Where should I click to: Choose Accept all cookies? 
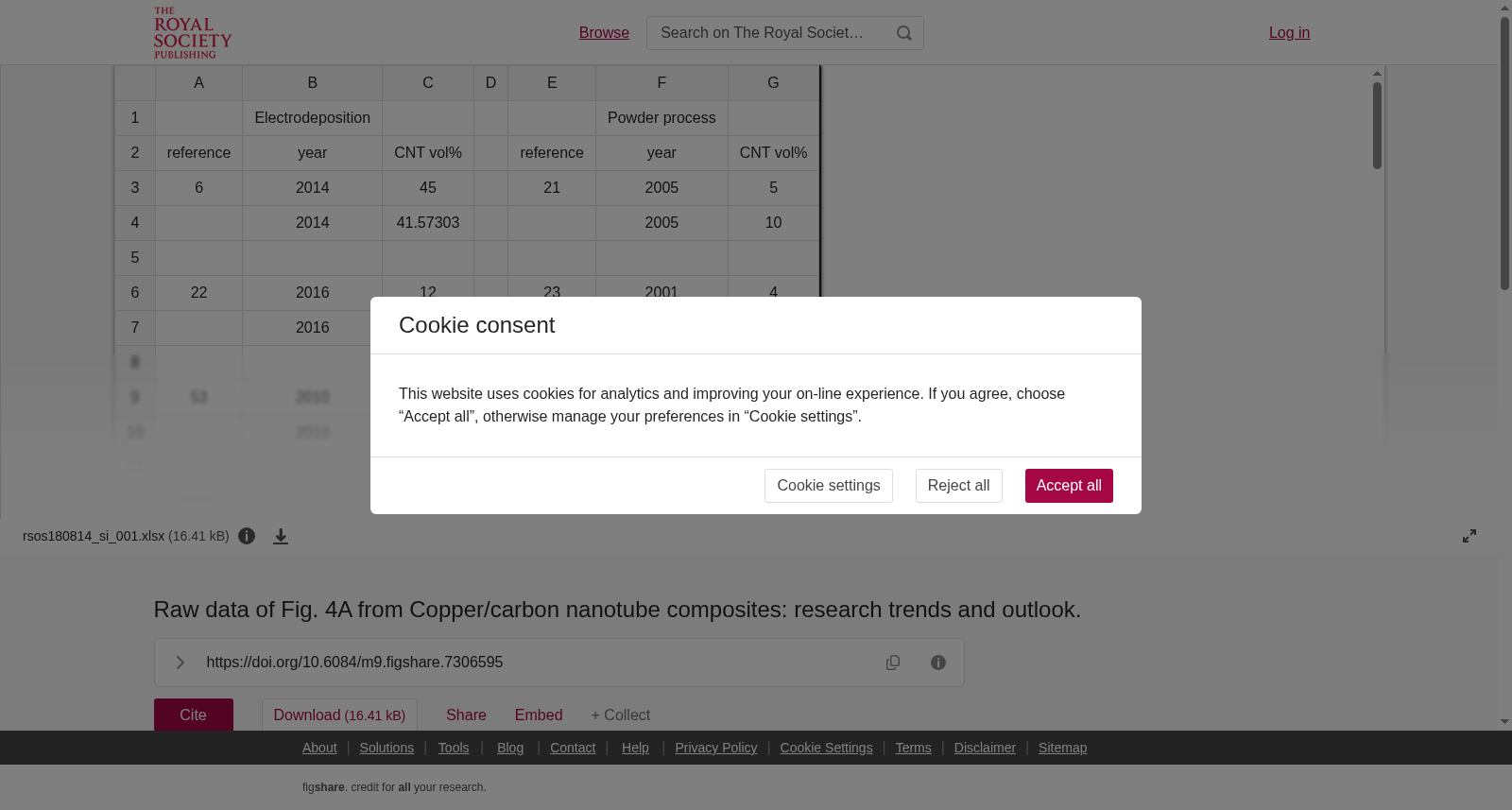coord(1069,486)
